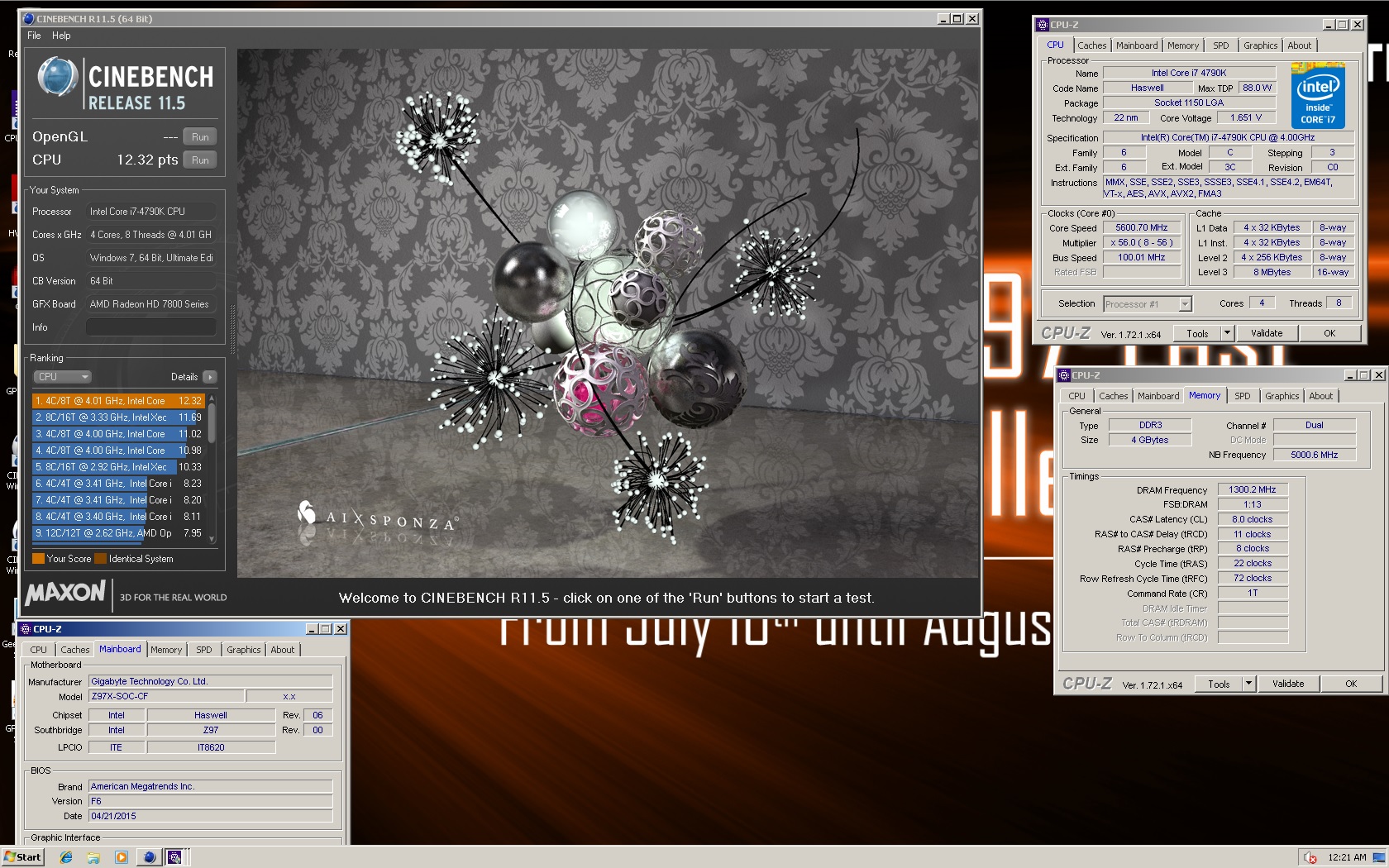Switch to CPU-Z taskbar button

pyautogui.click(x=175, y=857)
